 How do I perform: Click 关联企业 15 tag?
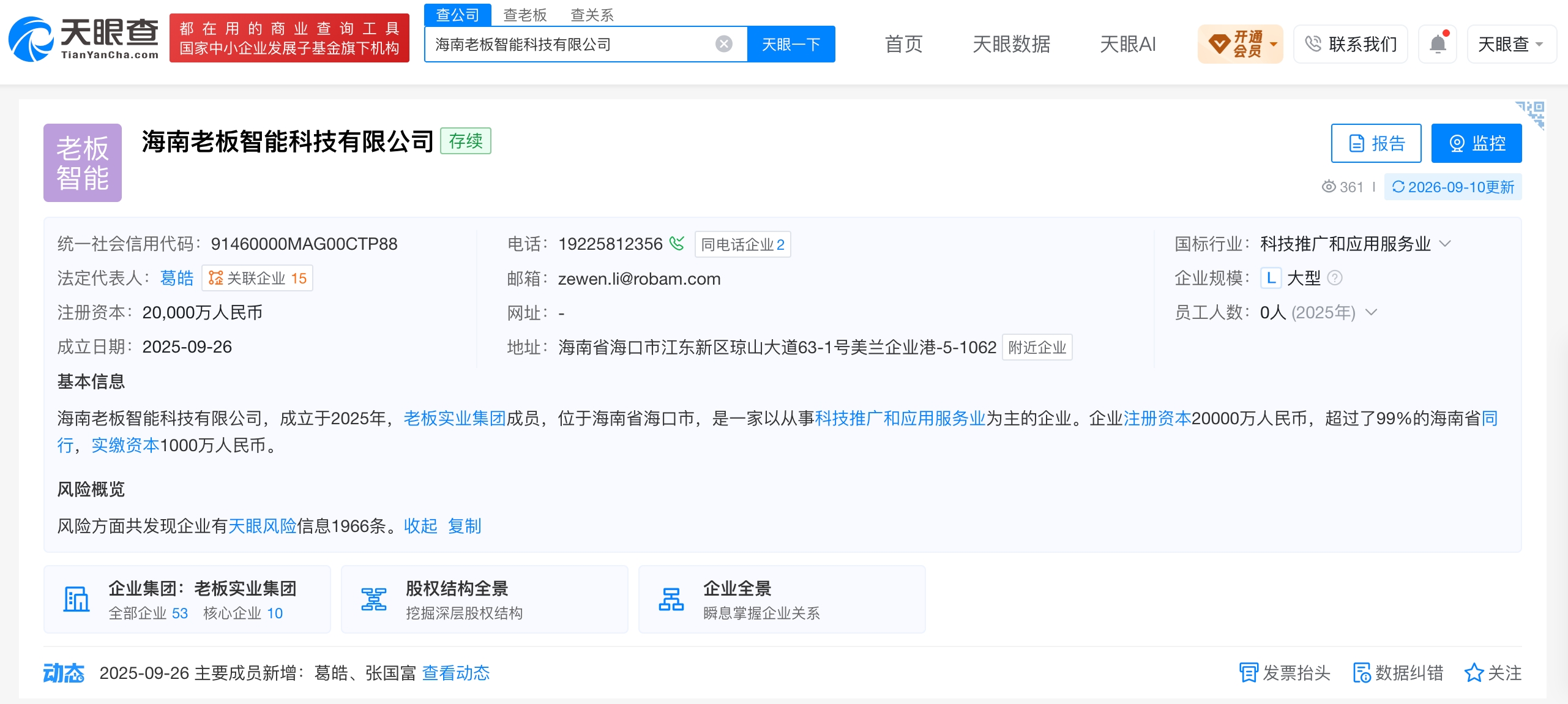click(257, 279)
